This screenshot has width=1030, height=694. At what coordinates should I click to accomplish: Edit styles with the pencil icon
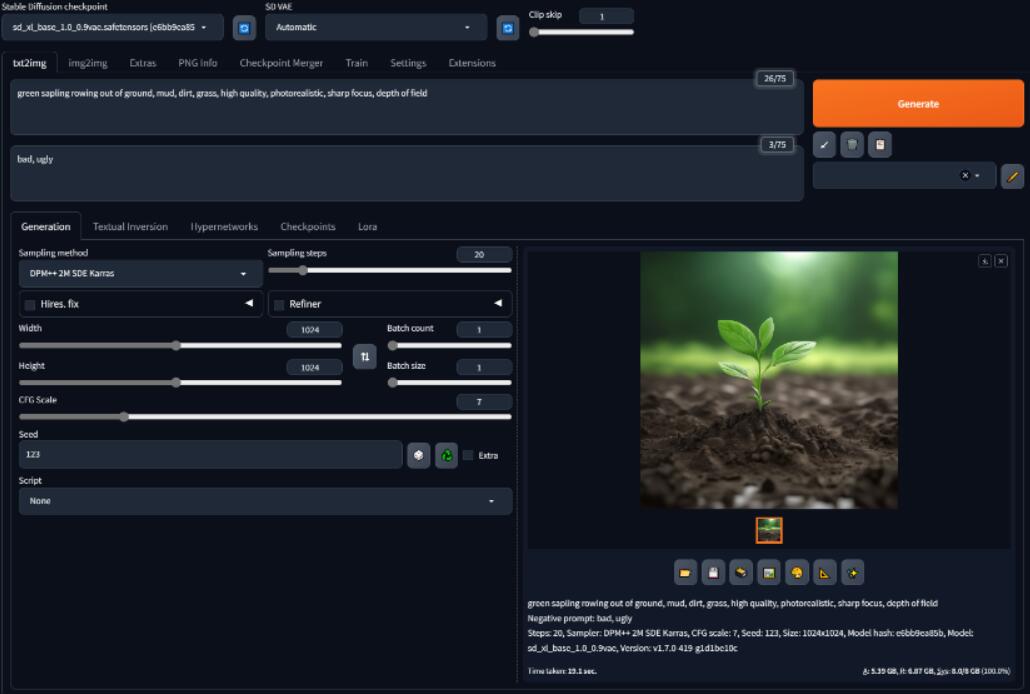point(1012,176)
